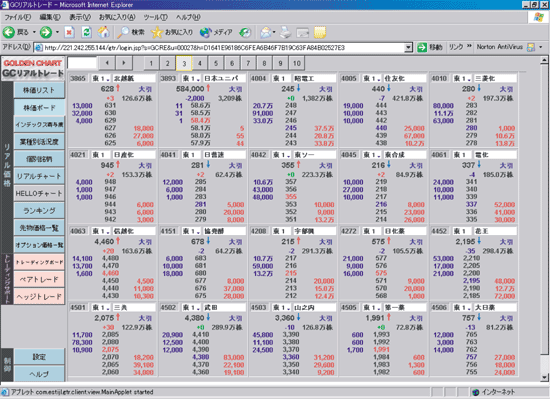Click the empty input box left of page arrows
The width and height of the screenshot is (550, 399).
(x=82, y=63)
